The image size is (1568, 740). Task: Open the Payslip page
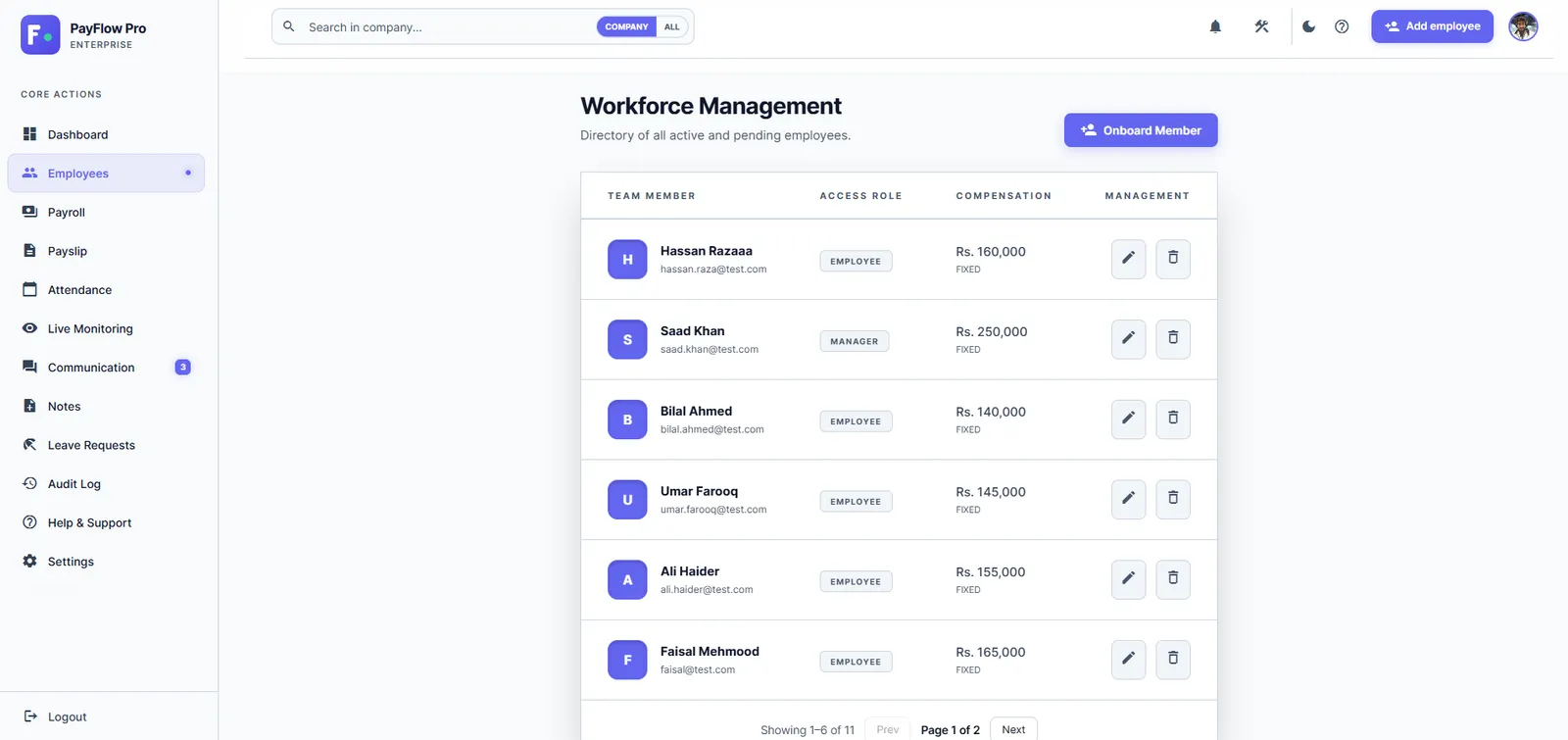[x=106, y=251]
